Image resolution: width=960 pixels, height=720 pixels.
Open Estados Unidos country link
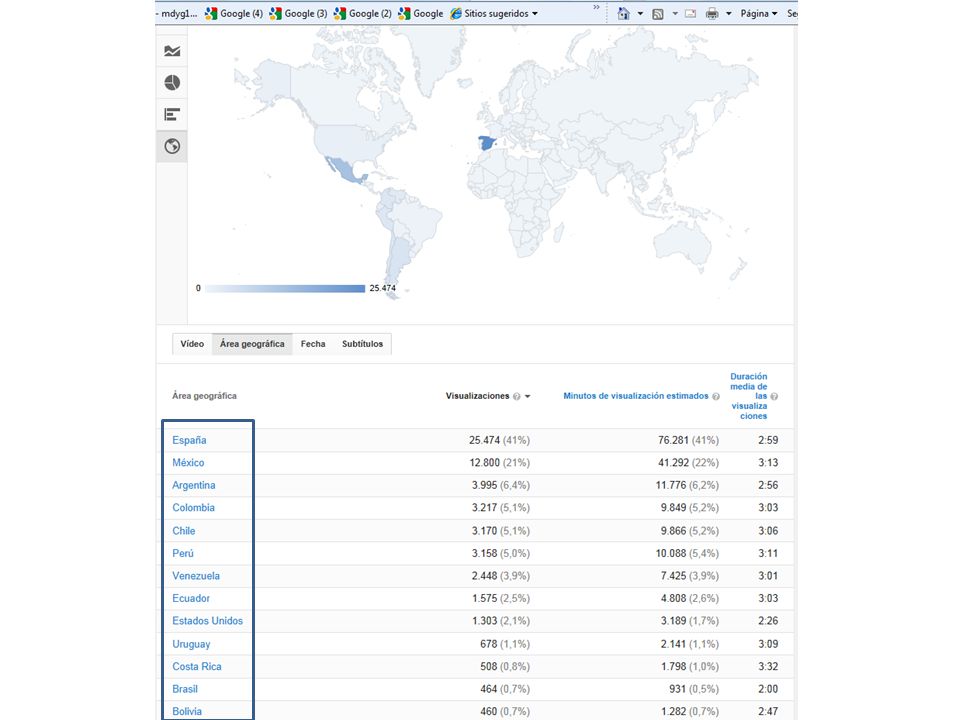point(208,621)
